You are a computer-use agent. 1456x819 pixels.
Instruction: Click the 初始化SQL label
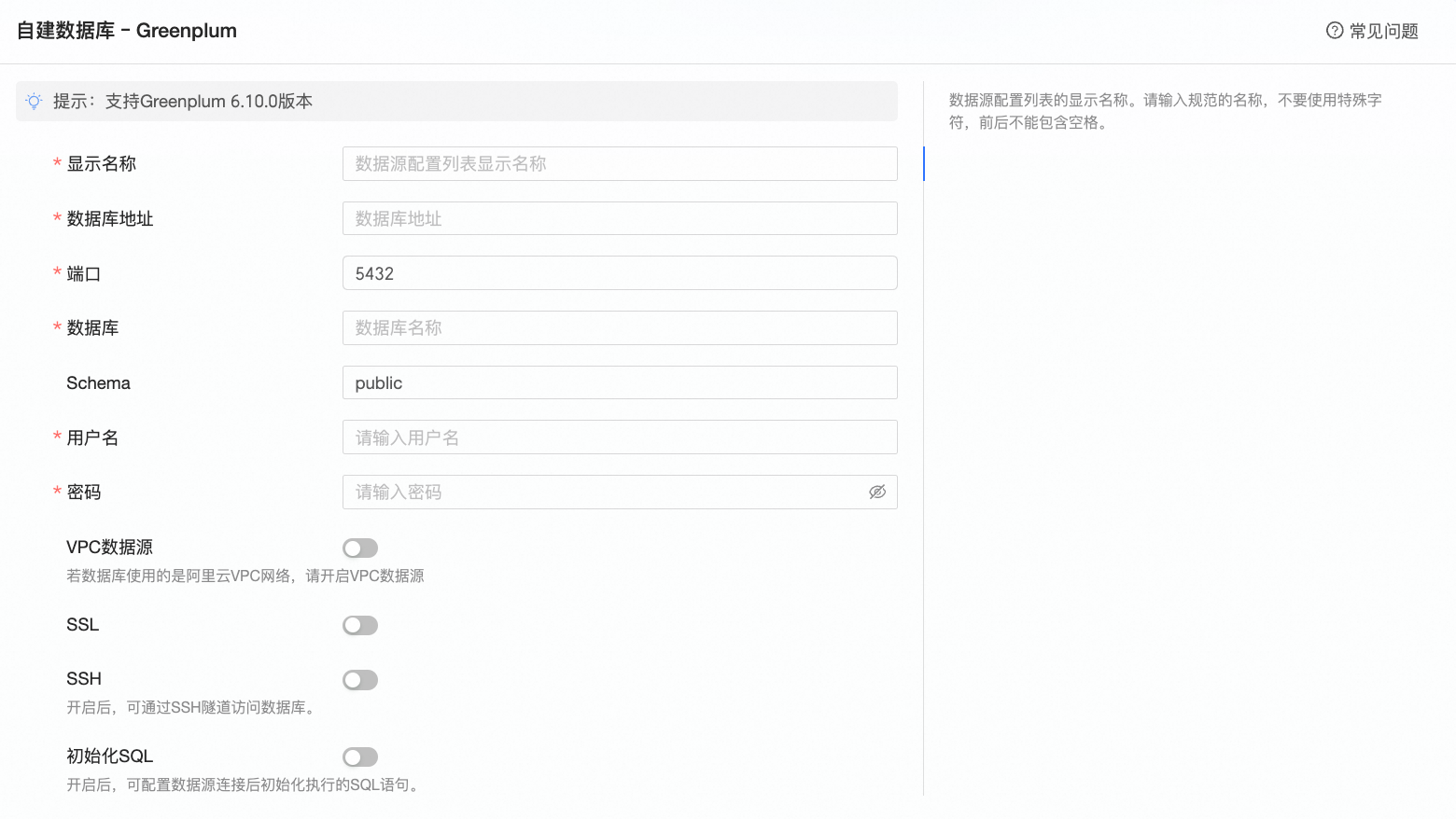(109, 757)
